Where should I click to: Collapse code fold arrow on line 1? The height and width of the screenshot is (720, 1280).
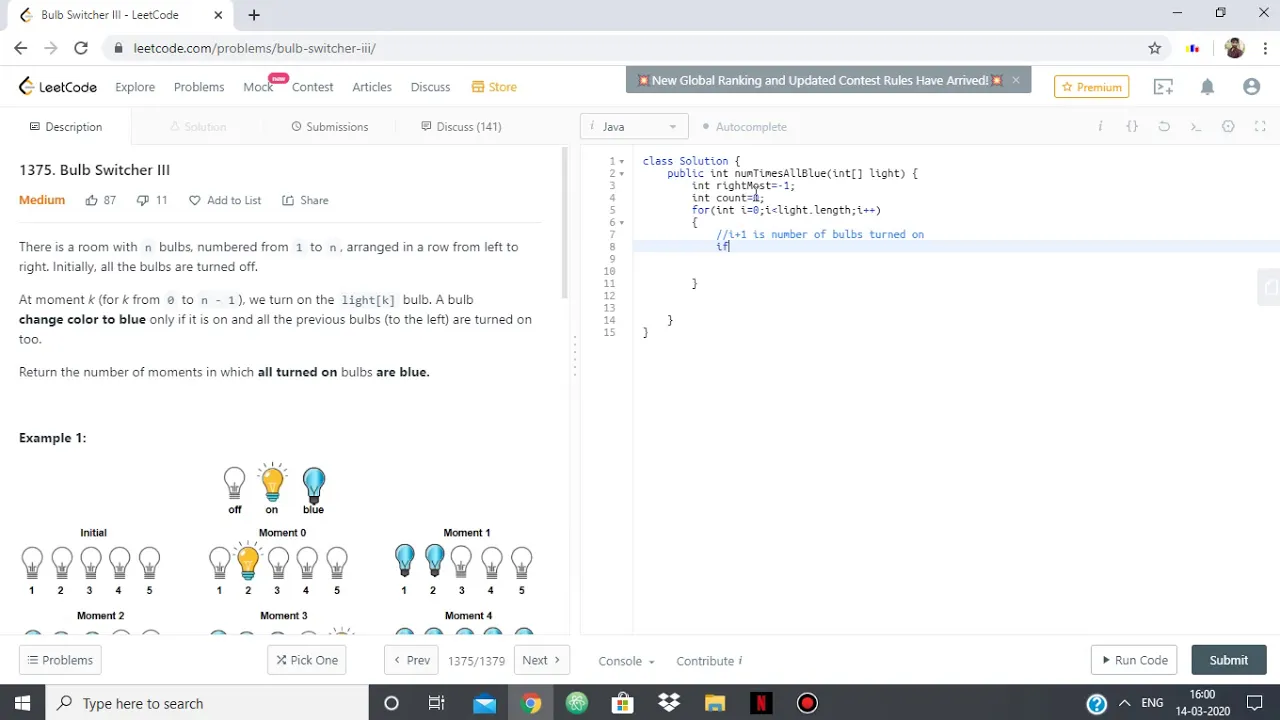622,161
